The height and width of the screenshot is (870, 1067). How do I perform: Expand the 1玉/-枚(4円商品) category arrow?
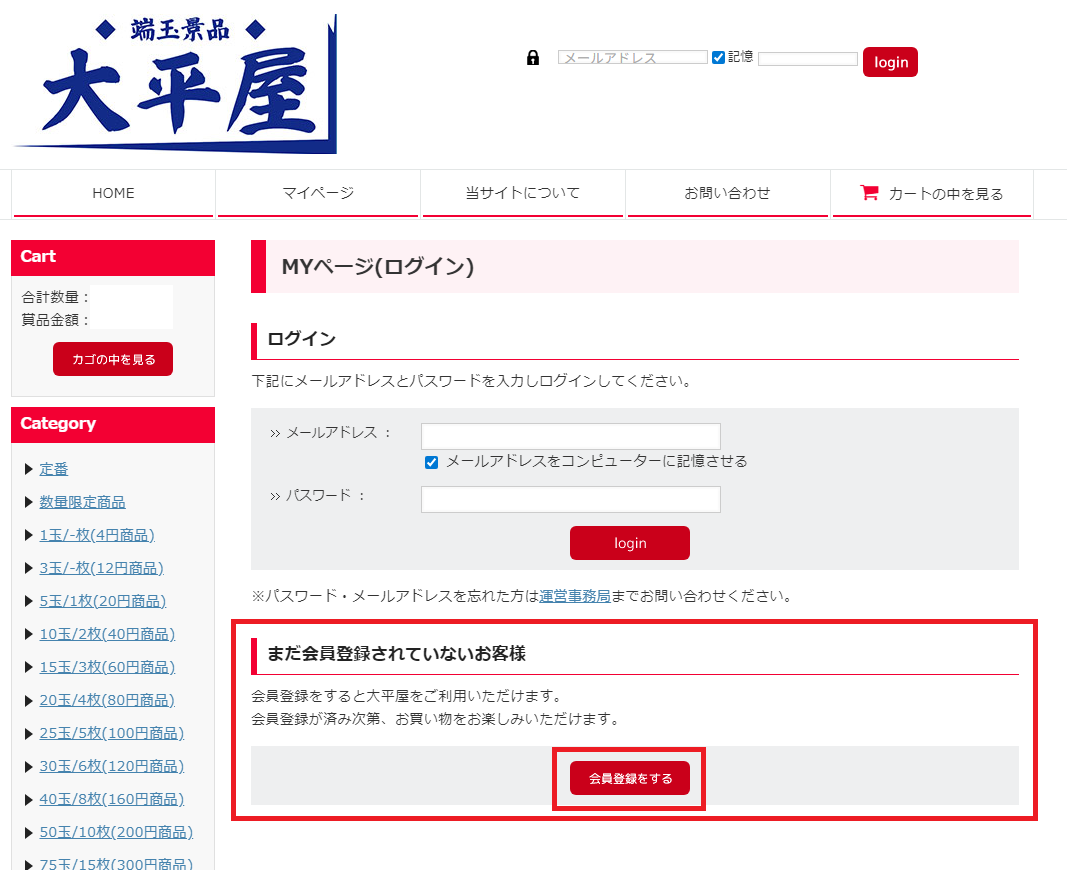[29, 534]
